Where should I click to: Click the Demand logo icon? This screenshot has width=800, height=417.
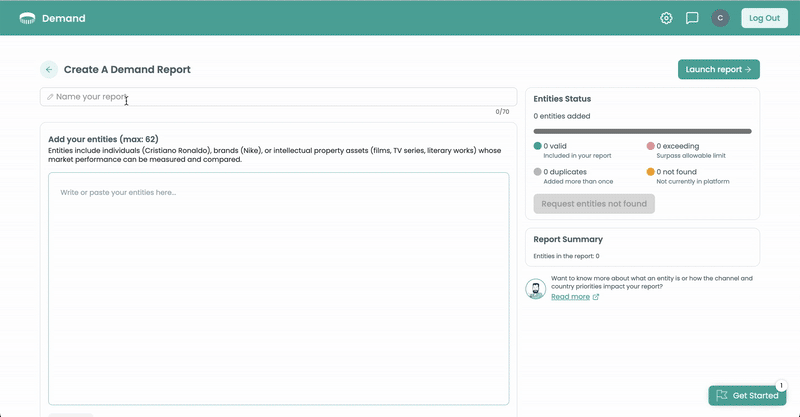27,18
